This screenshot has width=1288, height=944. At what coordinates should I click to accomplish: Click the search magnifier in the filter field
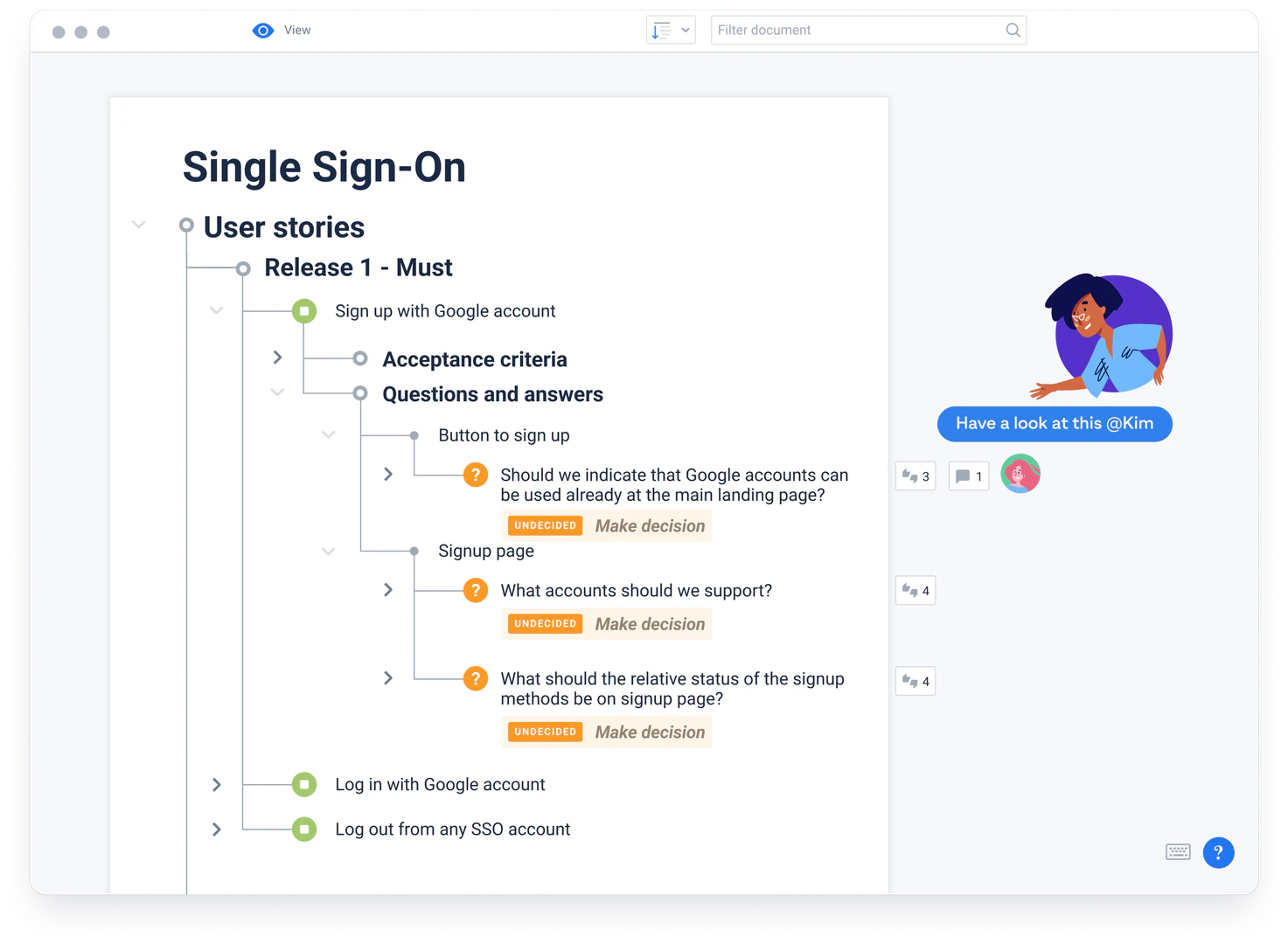1013,30
